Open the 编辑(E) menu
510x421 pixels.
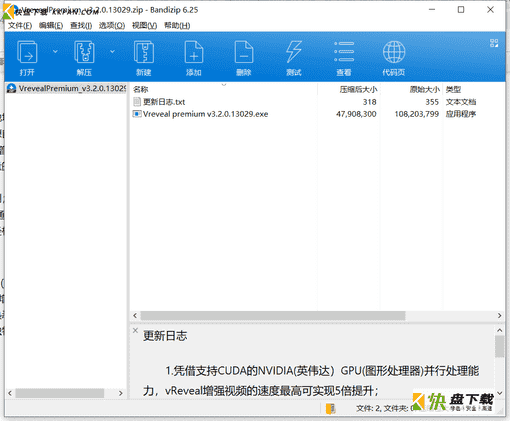(51, 25)
